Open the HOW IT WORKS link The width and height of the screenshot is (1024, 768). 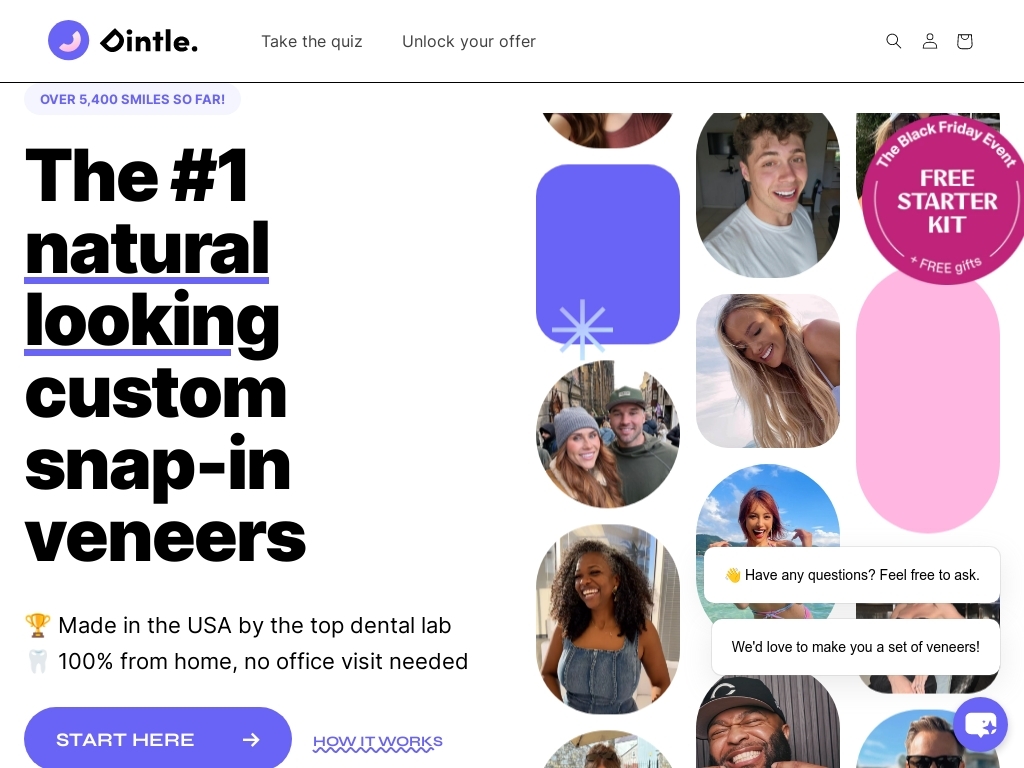pyautogui.click(x=377, y=742)
